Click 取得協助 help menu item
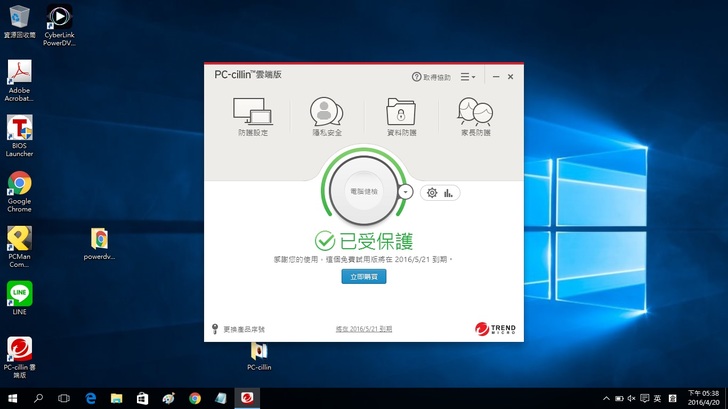Viewport: 728px width, 409px height. point(432,77)
